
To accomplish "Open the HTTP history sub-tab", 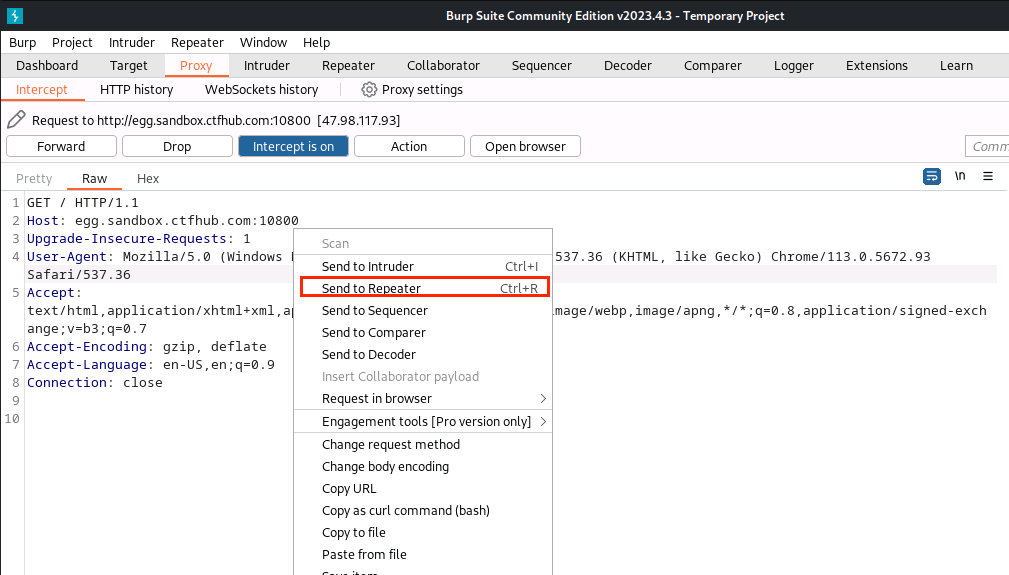I will click(x=136, y=89).
